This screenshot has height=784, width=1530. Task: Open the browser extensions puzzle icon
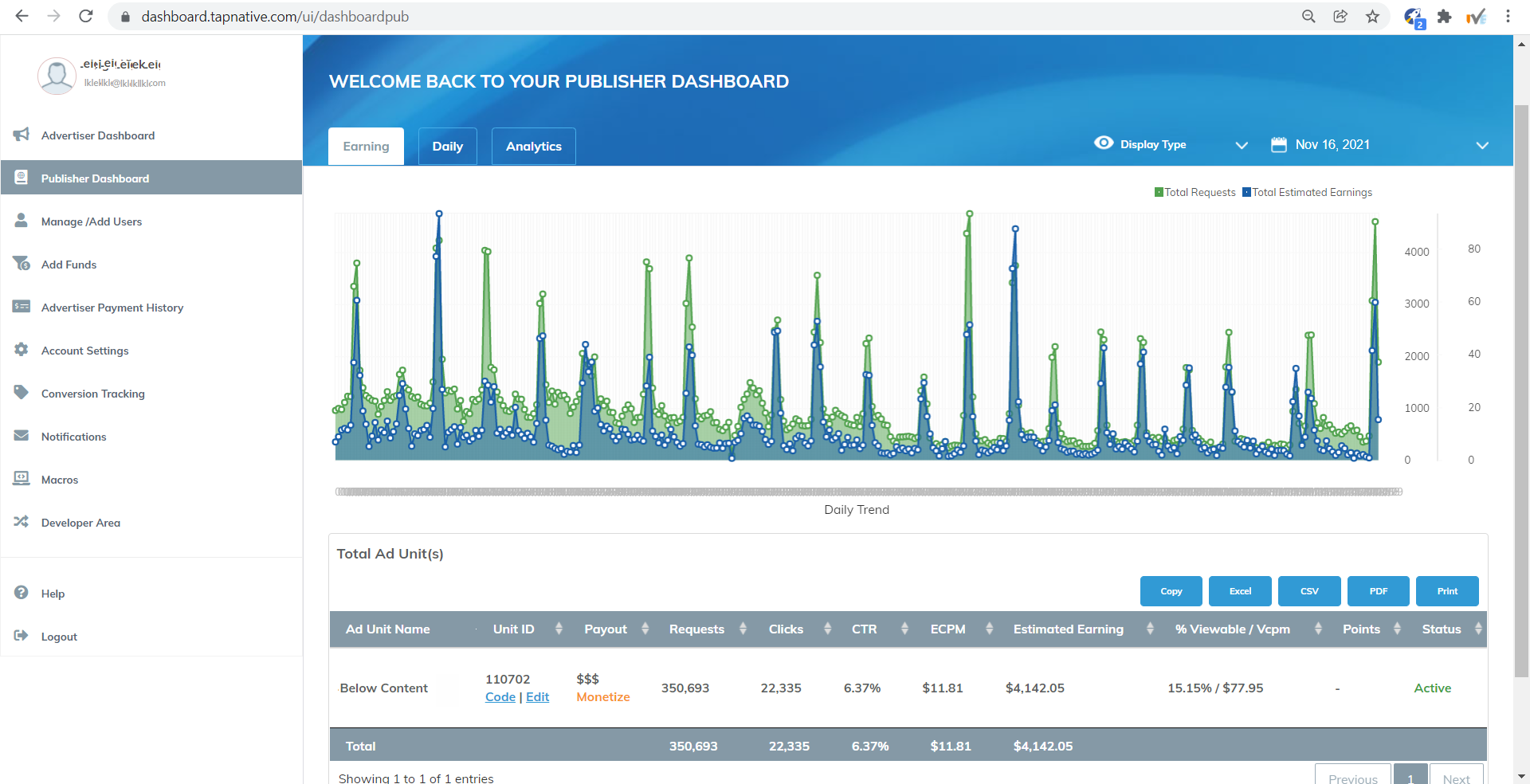point(1444,16)
